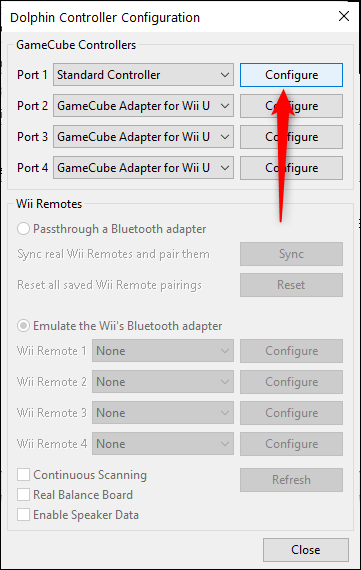
Task: Close the dialog with the X icon
Action: point(344,16)
